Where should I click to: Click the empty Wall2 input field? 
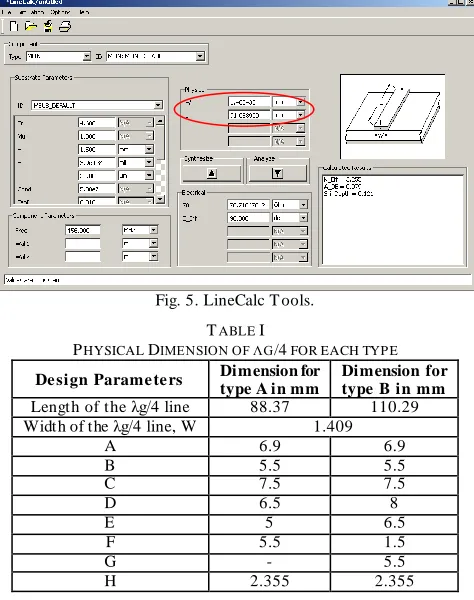click(x=83, y=256)
